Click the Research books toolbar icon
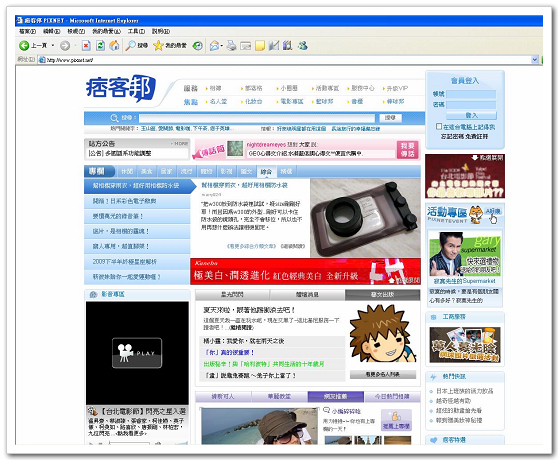This screenshot has height=460, width=558. pos(288,46)
